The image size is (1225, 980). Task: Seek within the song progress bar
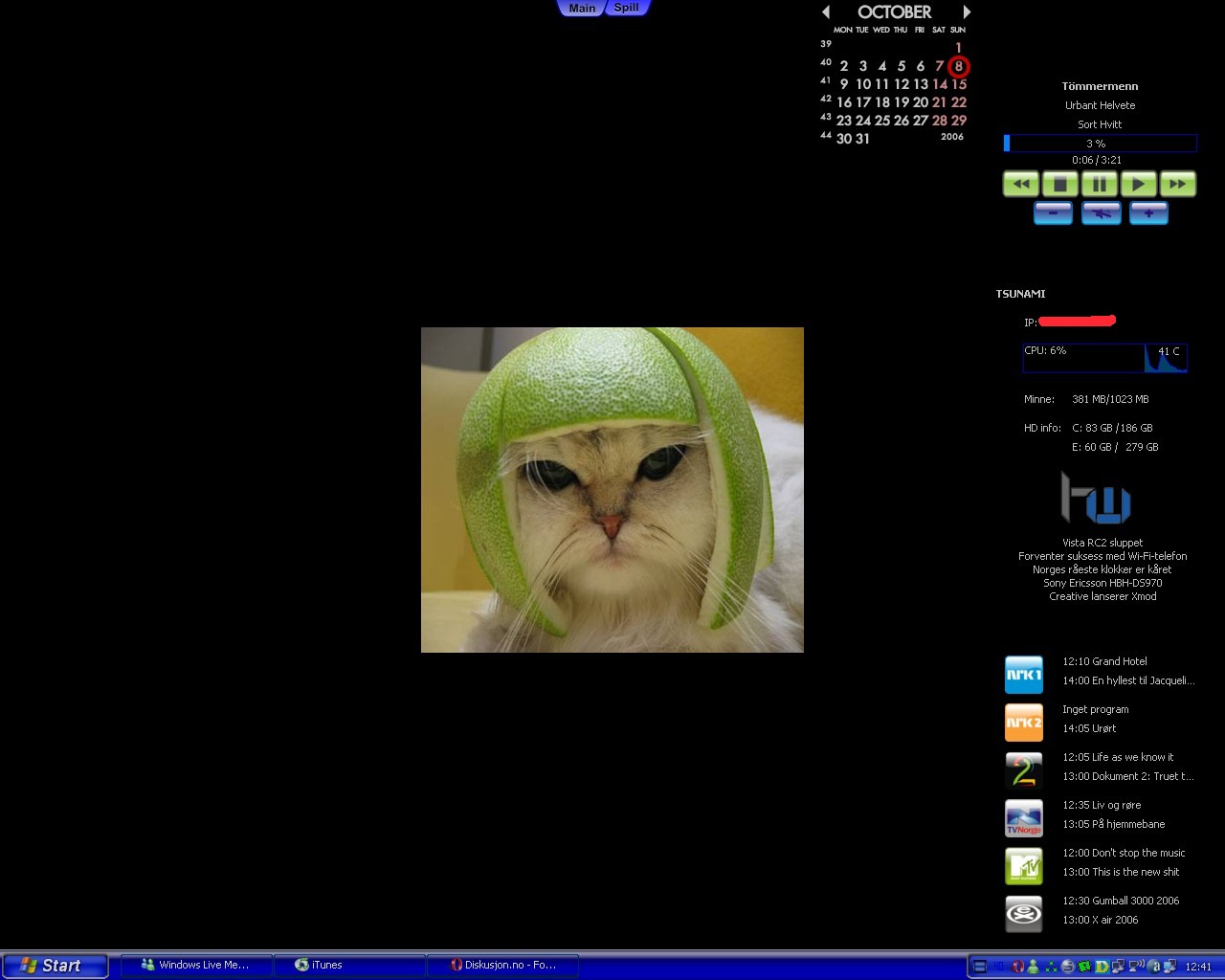1101,144
